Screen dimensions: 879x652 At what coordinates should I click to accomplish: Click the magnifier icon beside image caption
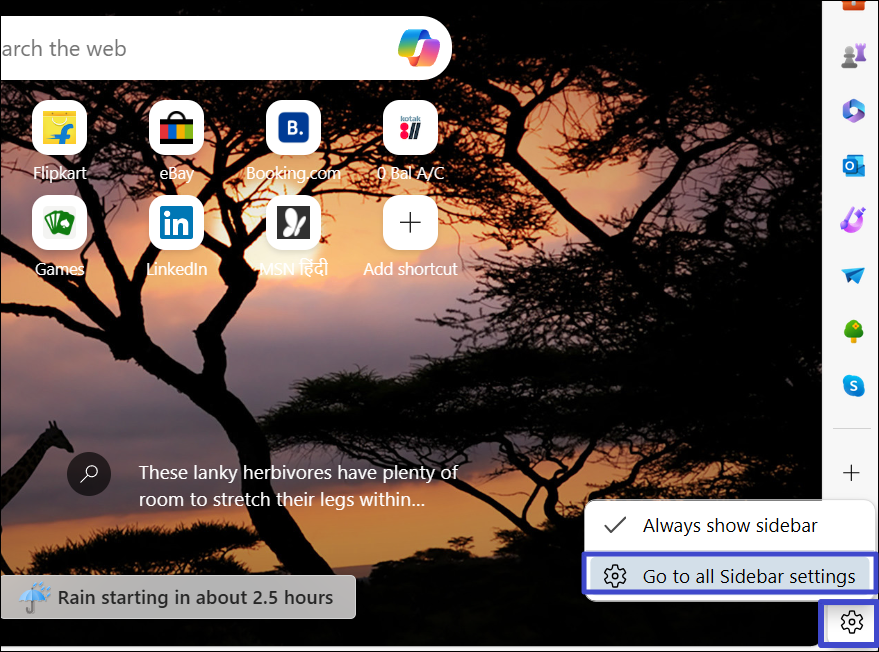[89, 474]
